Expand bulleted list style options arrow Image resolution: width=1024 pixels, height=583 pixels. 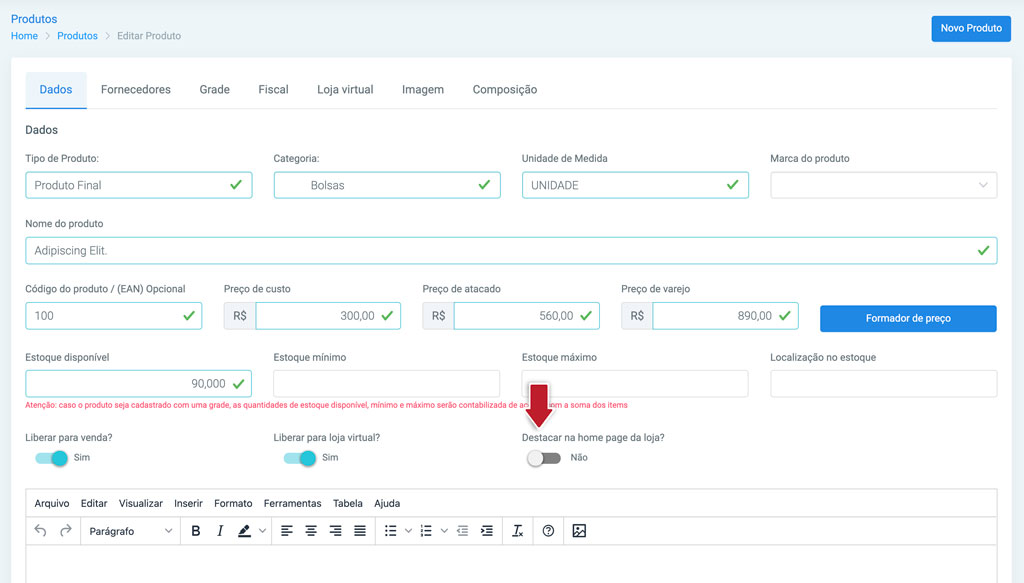click(408, 531)
